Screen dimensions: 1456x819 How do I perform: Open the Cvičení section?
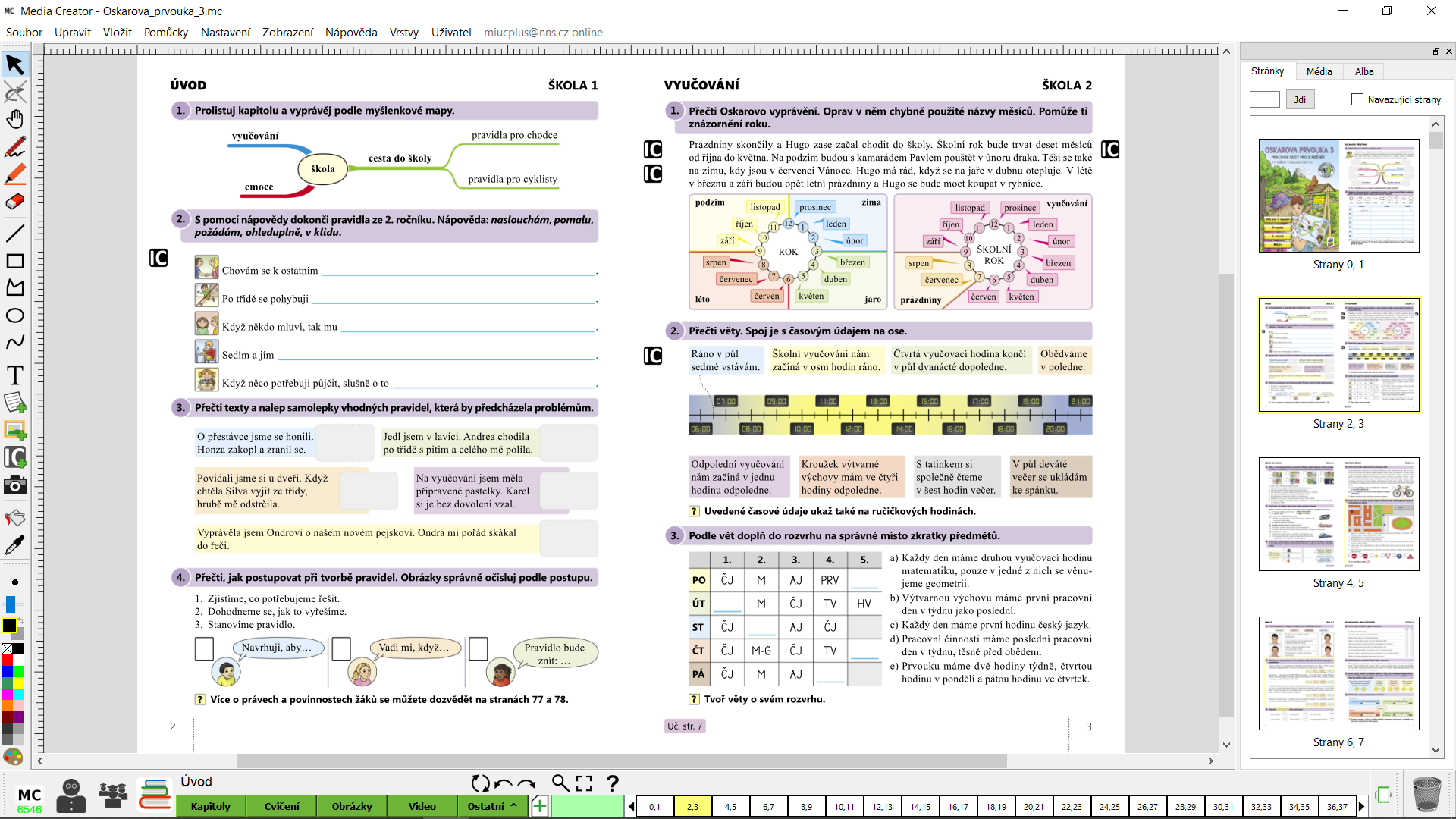(282, 806)
